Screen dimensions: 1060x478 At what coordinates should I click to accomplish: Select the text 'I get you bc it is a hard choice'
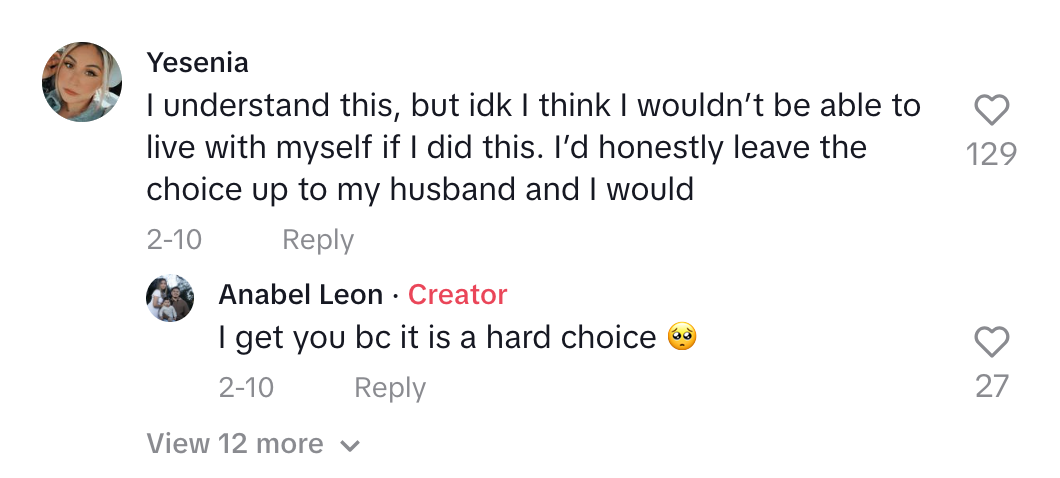point(437,338)
